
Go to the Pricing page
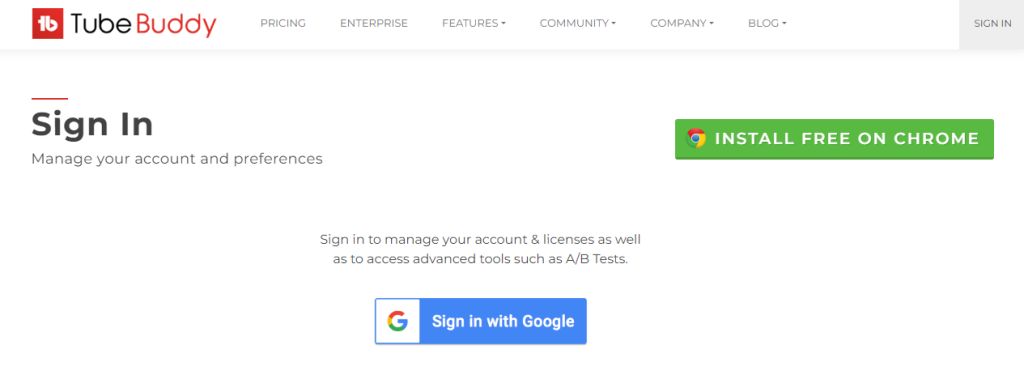(283, 24)
